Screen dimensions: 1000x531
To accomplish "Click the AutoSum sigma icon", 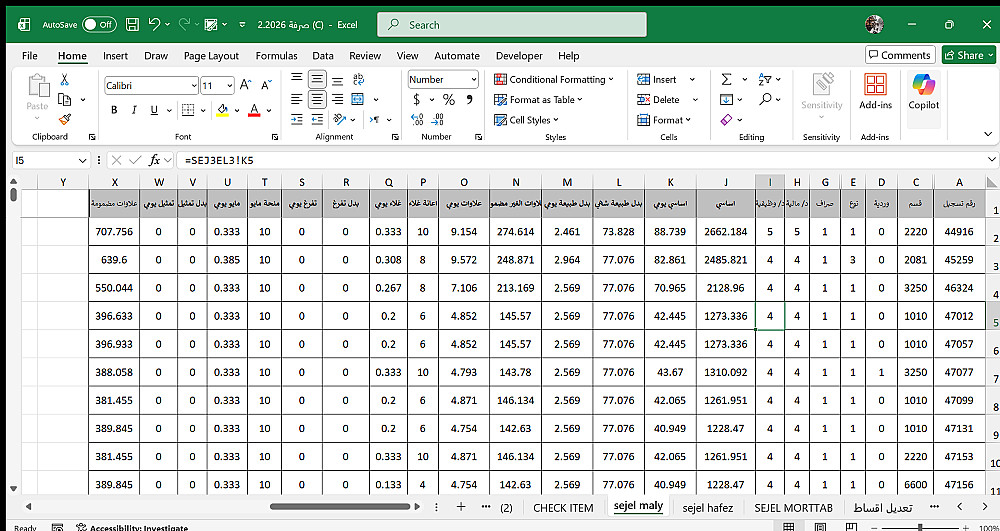I will click(724, 80).
